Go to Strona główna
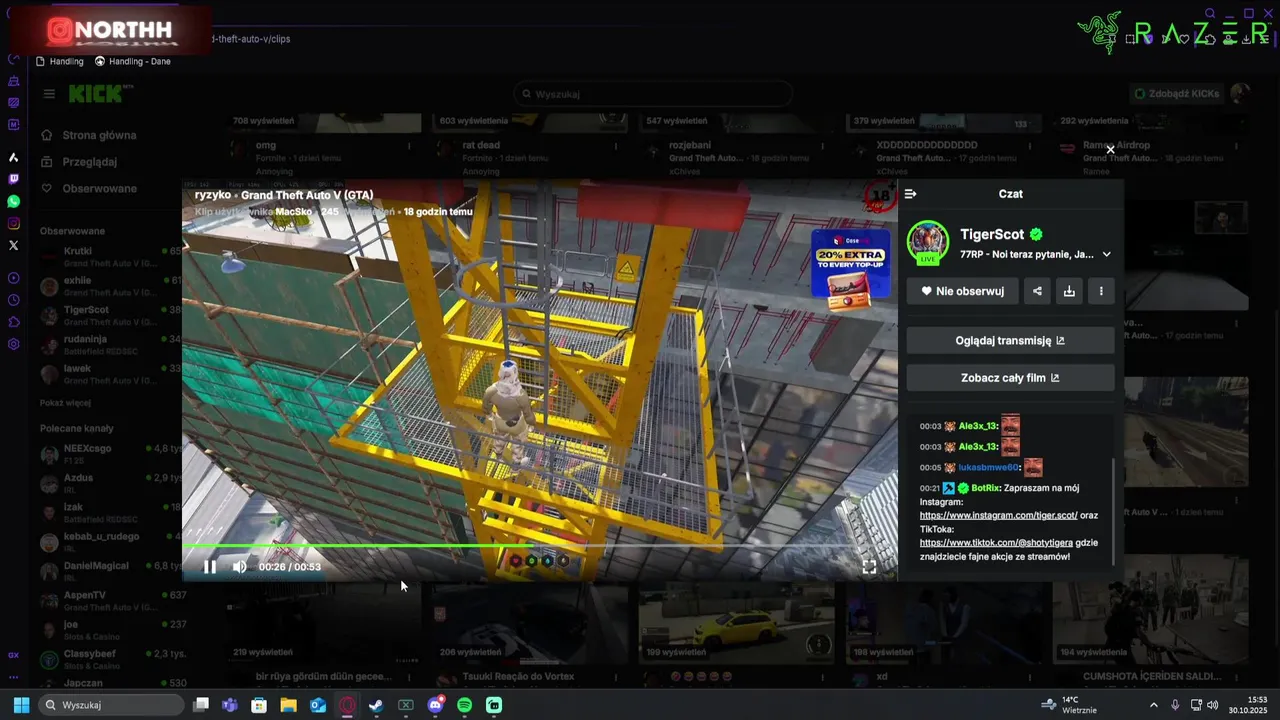The width and height of the screenshot is (1280, 720). click(99, 135)
